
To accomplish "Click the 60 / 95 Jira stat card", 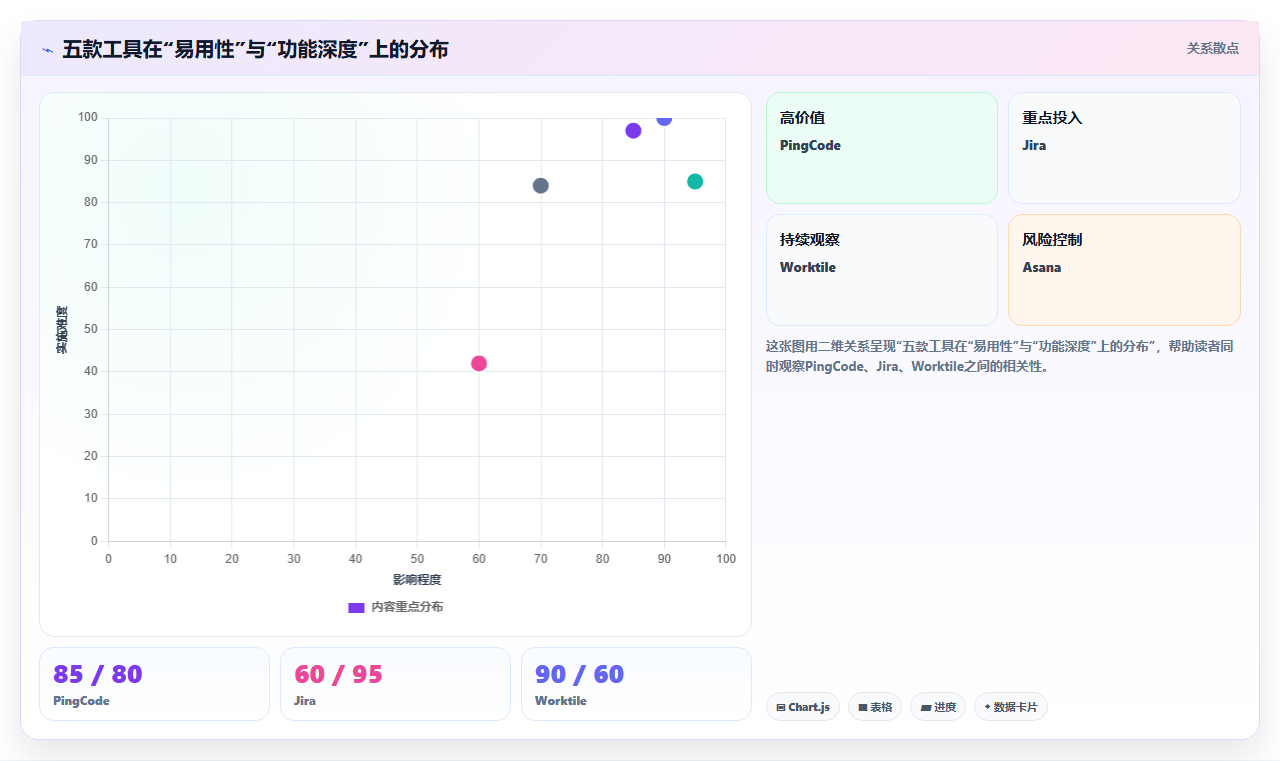I will pos(395,684).
